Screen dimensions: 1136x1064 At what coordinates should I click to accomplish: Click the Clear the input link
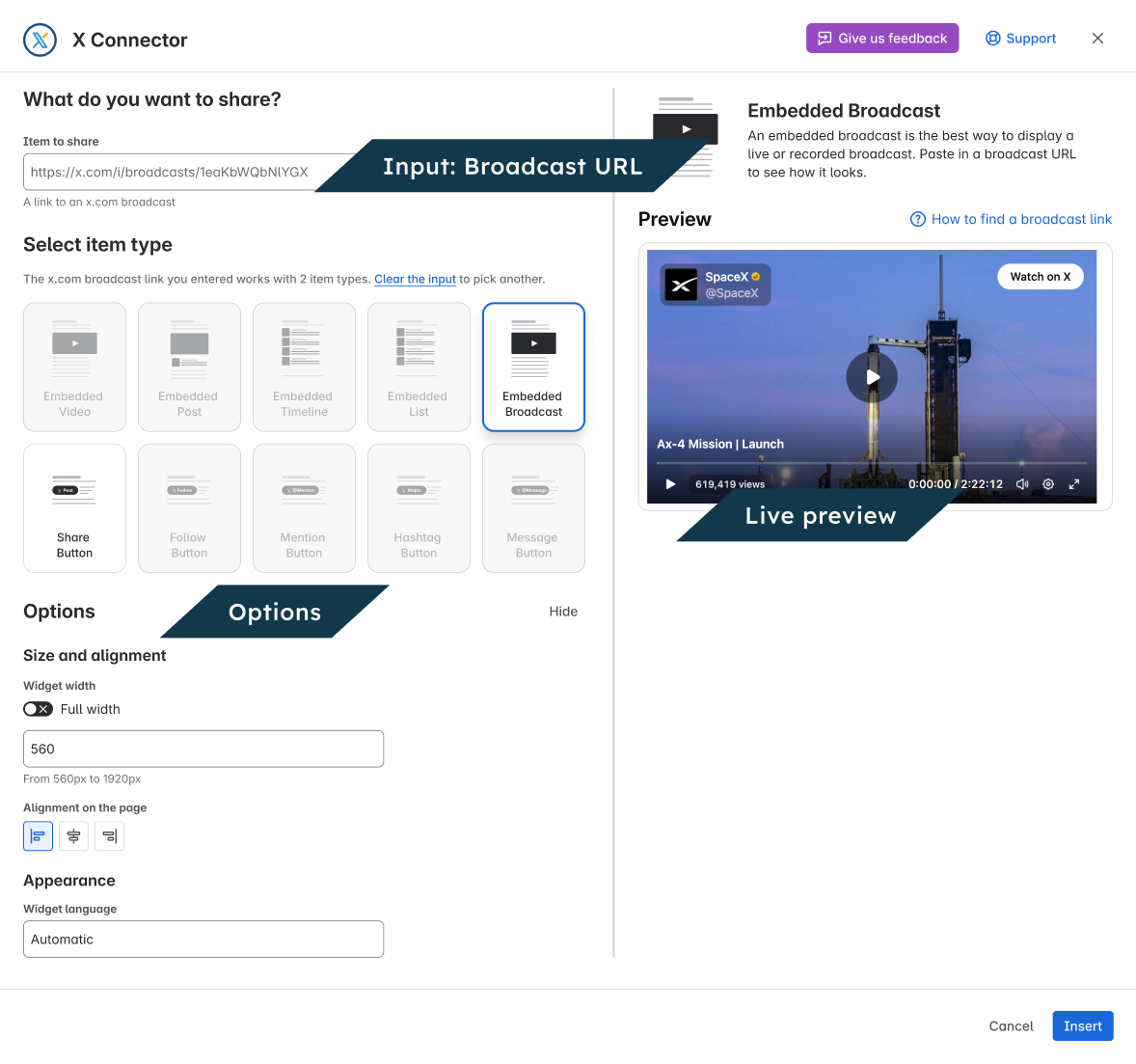pos(415,279)
